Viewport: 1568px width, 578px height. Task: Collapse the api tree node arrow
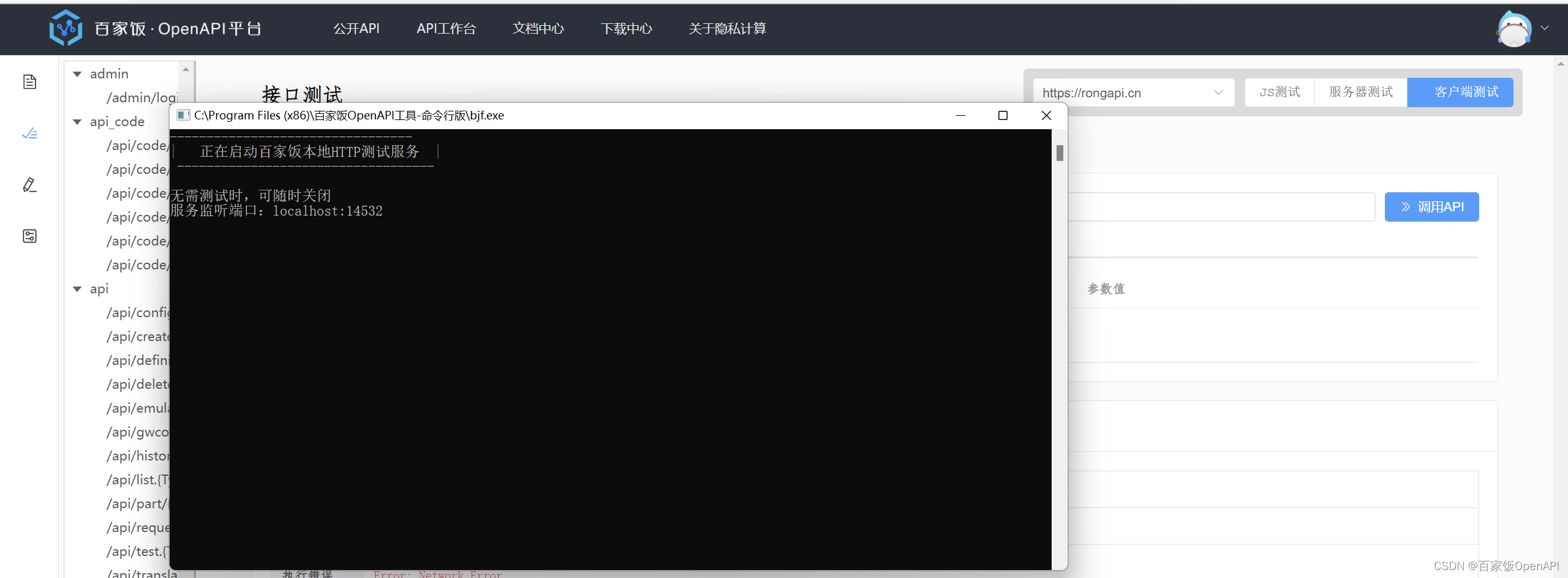pos(77,289)
